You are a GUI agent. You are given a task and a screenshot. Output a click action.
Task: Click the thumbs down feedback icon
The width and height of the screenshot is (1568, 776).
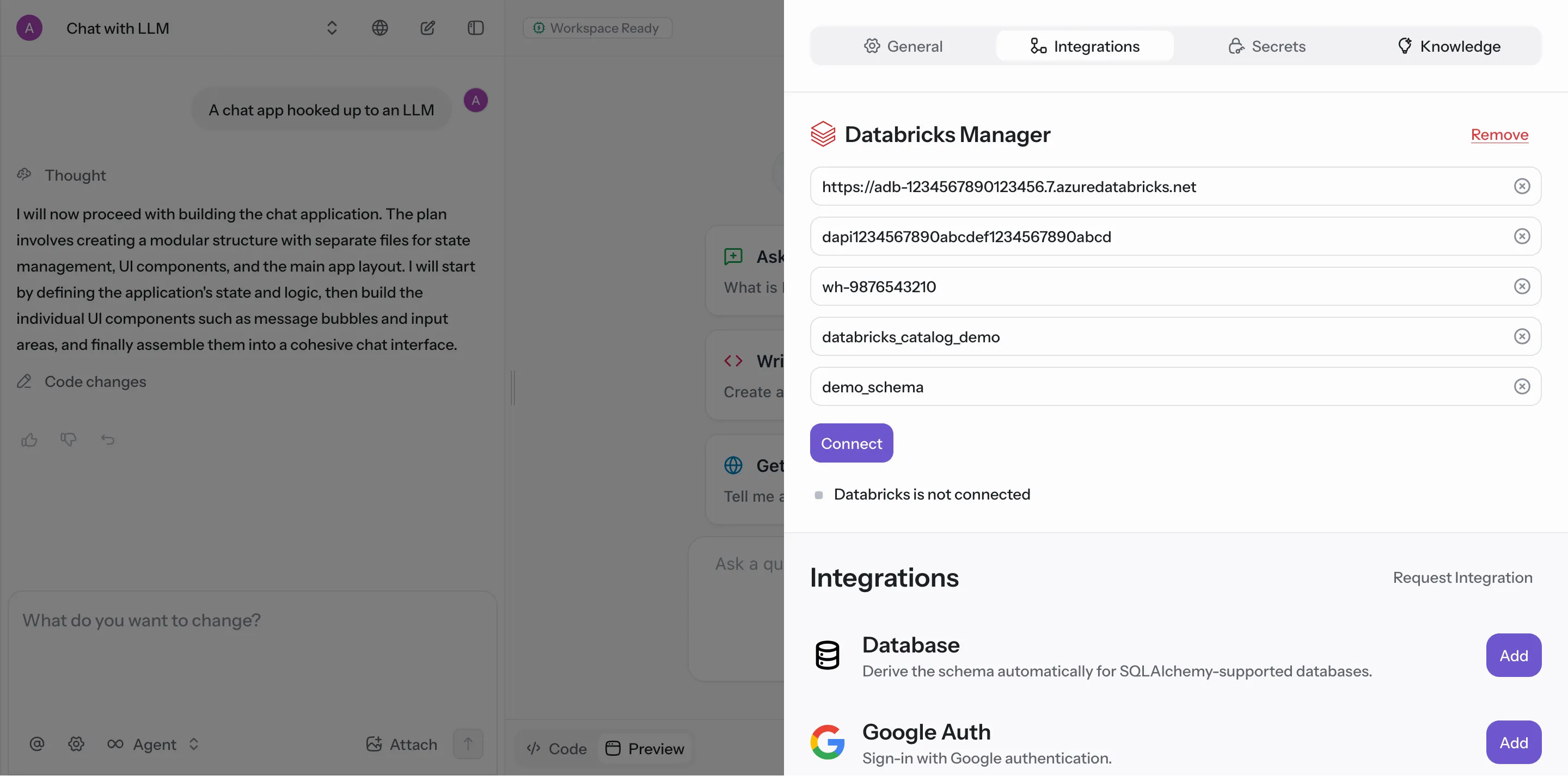pos(68,440)
